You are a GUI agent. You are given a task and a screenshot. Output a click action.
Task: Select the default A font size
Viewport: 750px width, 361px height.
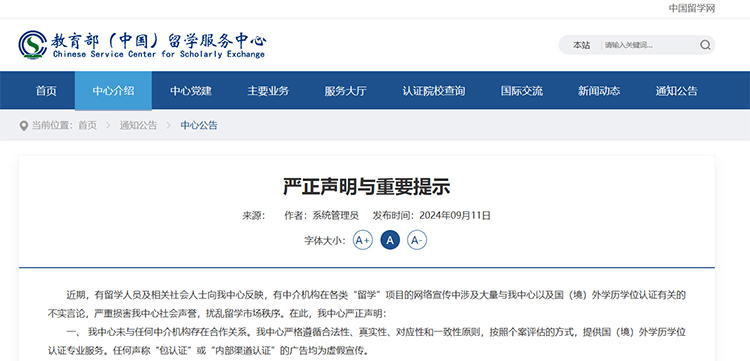(390, 240)
